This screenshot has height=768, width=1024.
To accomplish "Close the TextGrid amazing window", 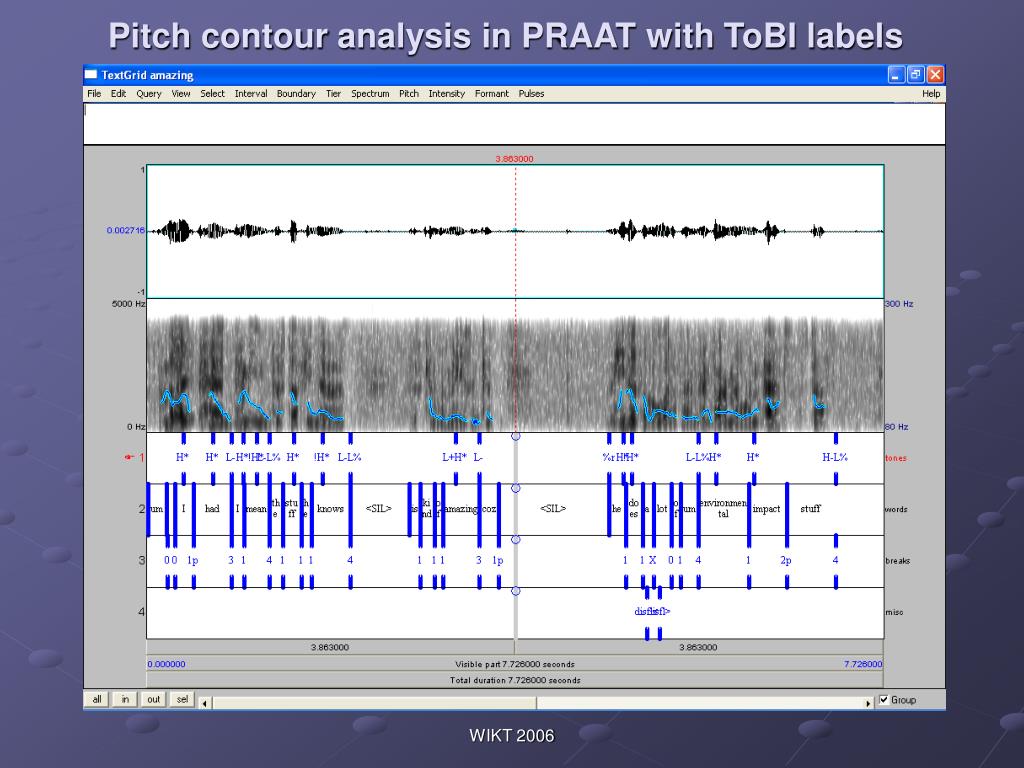I will click(935, 74).
